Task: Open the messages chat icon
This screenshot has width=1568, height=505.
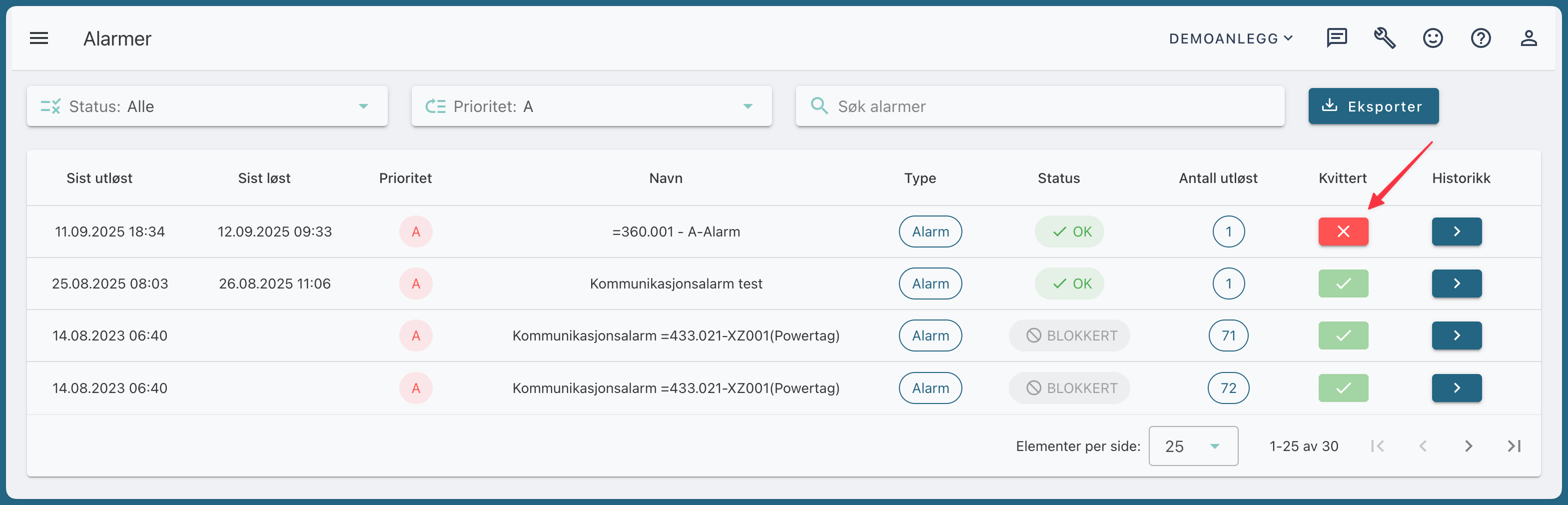Action: [1337, 38]
